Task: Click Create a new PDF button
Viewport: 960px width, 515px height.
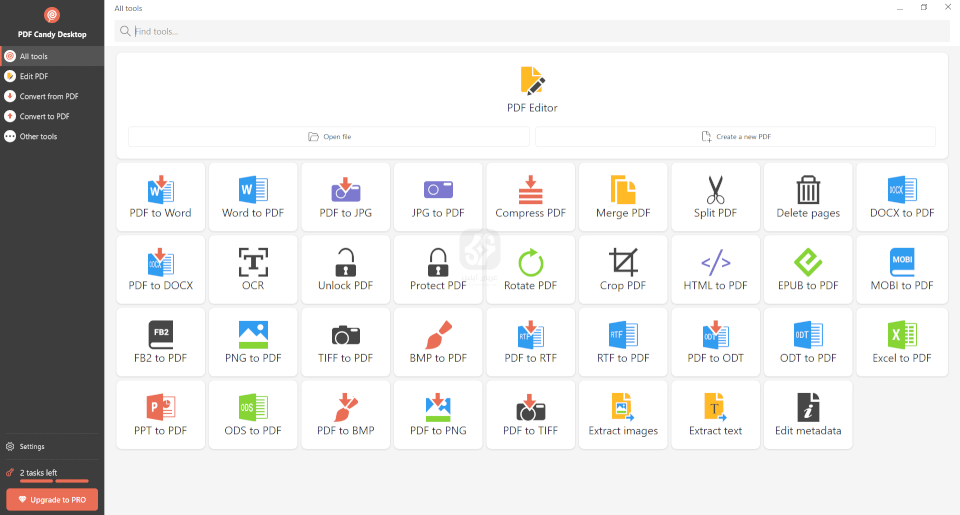Action: 735,137
